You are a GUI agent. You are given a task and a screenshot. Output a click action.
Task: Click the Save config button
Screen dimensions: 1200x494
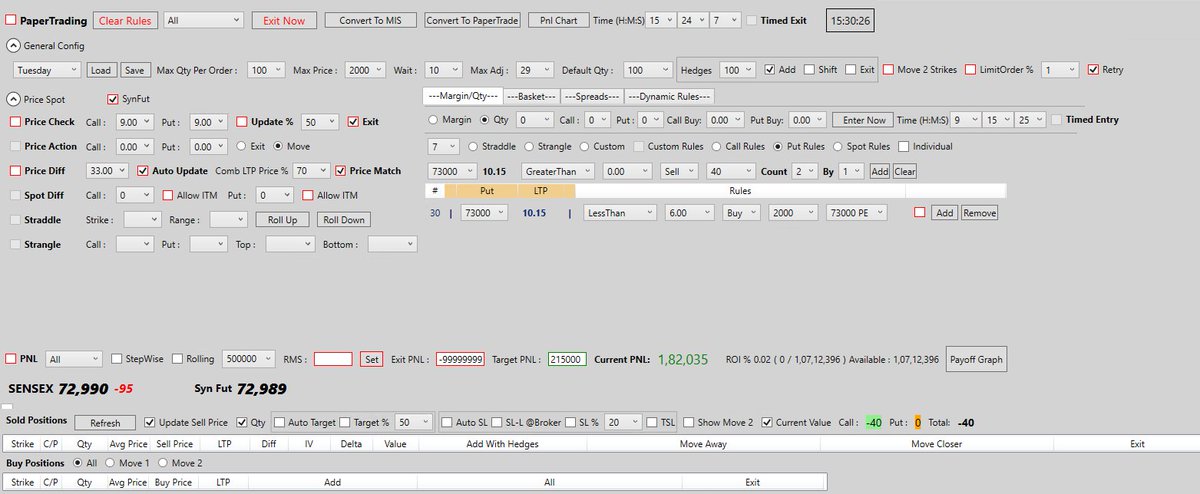pos(135,70)
